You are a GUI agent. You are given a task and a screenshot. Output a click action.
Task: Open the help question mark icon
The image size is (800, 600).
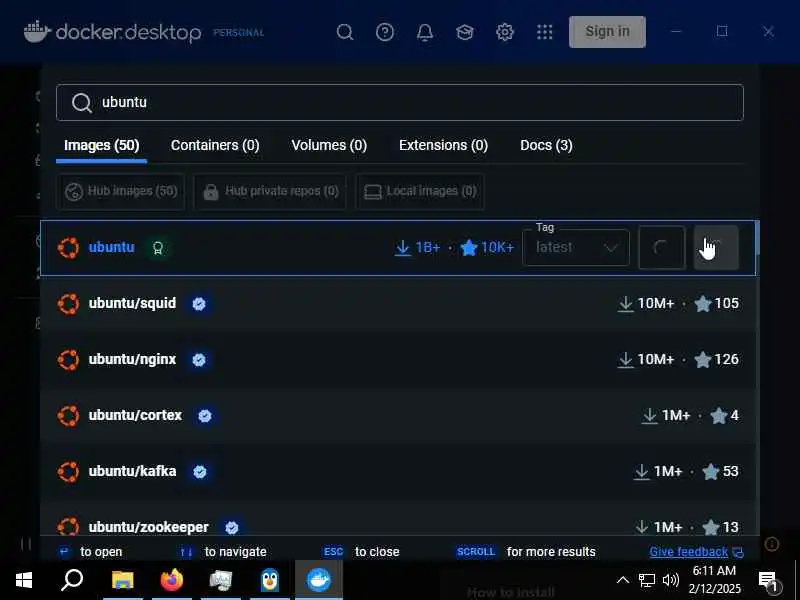pos(385,32)
